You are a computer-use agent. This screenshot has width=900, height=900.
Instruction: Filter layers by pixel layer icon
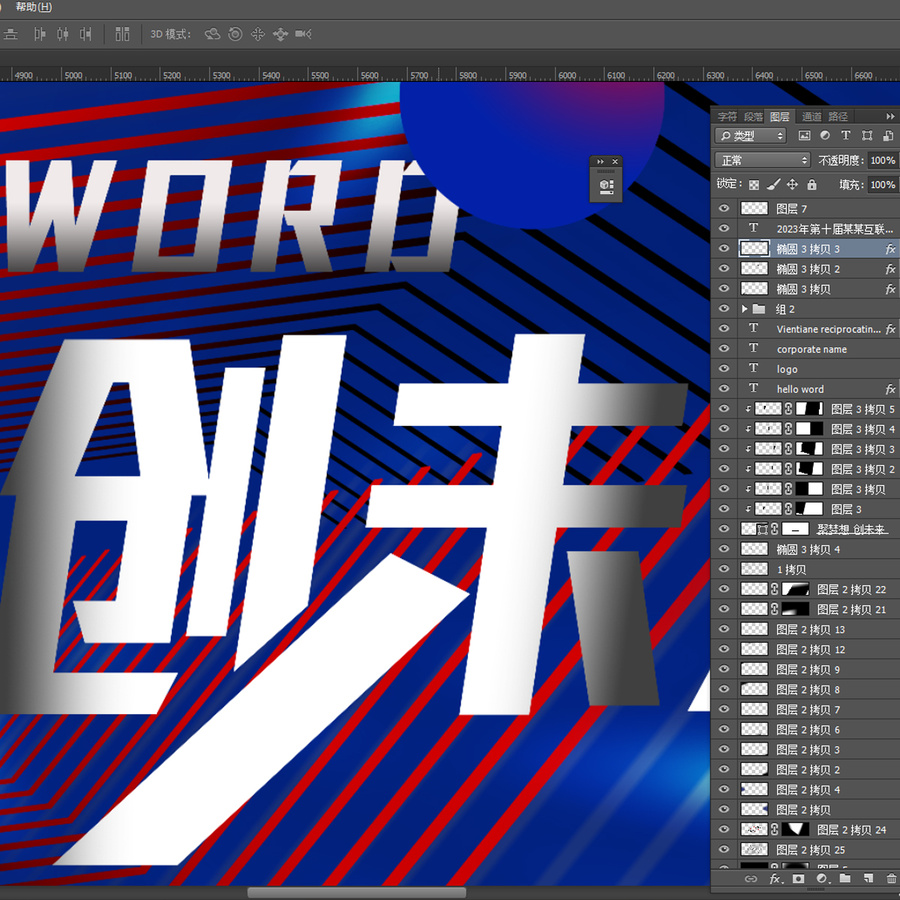point(805,135)
